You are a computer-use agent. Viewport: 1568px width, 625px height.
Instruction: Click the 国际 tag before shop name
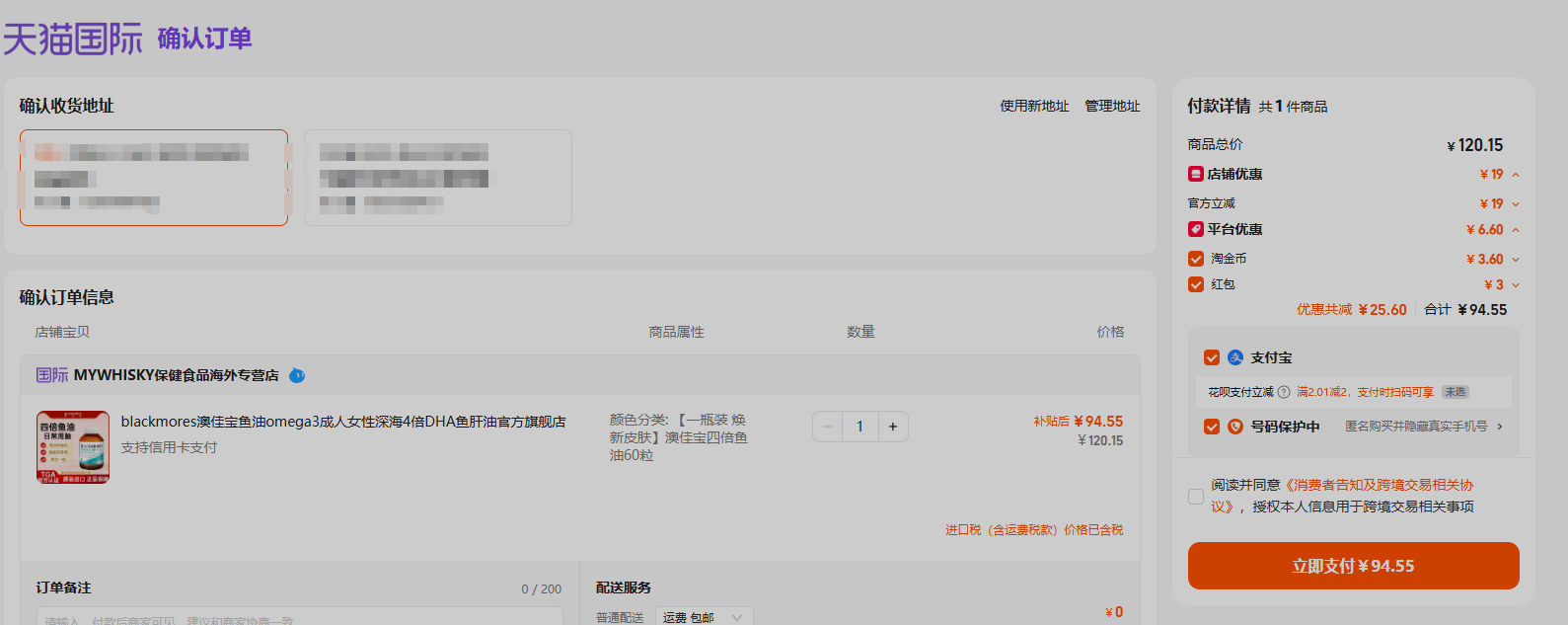pos(52,375)
